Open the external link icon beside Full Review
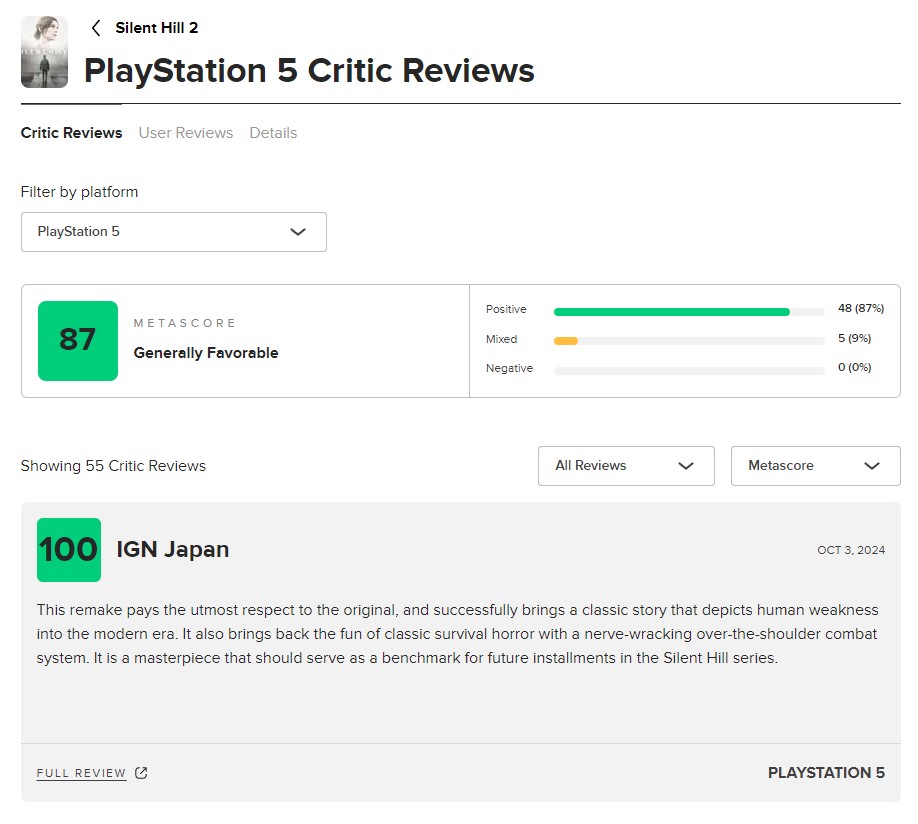Image resolution: width=918 pixels, height=824 pixels. pos(141,773)
